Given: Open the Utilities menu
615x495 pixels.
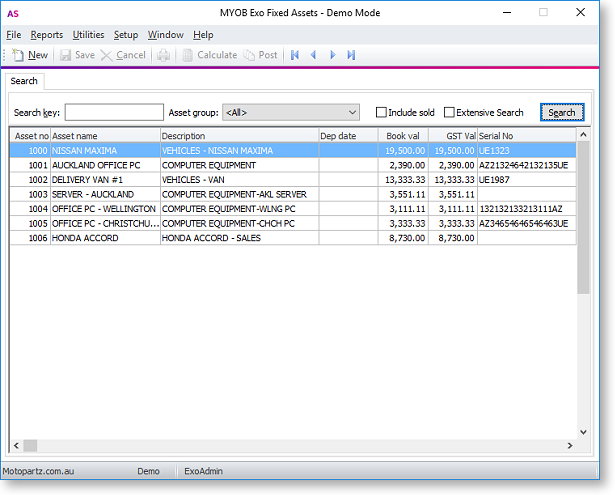Looking at the screenshot, I should click(88, 35).
